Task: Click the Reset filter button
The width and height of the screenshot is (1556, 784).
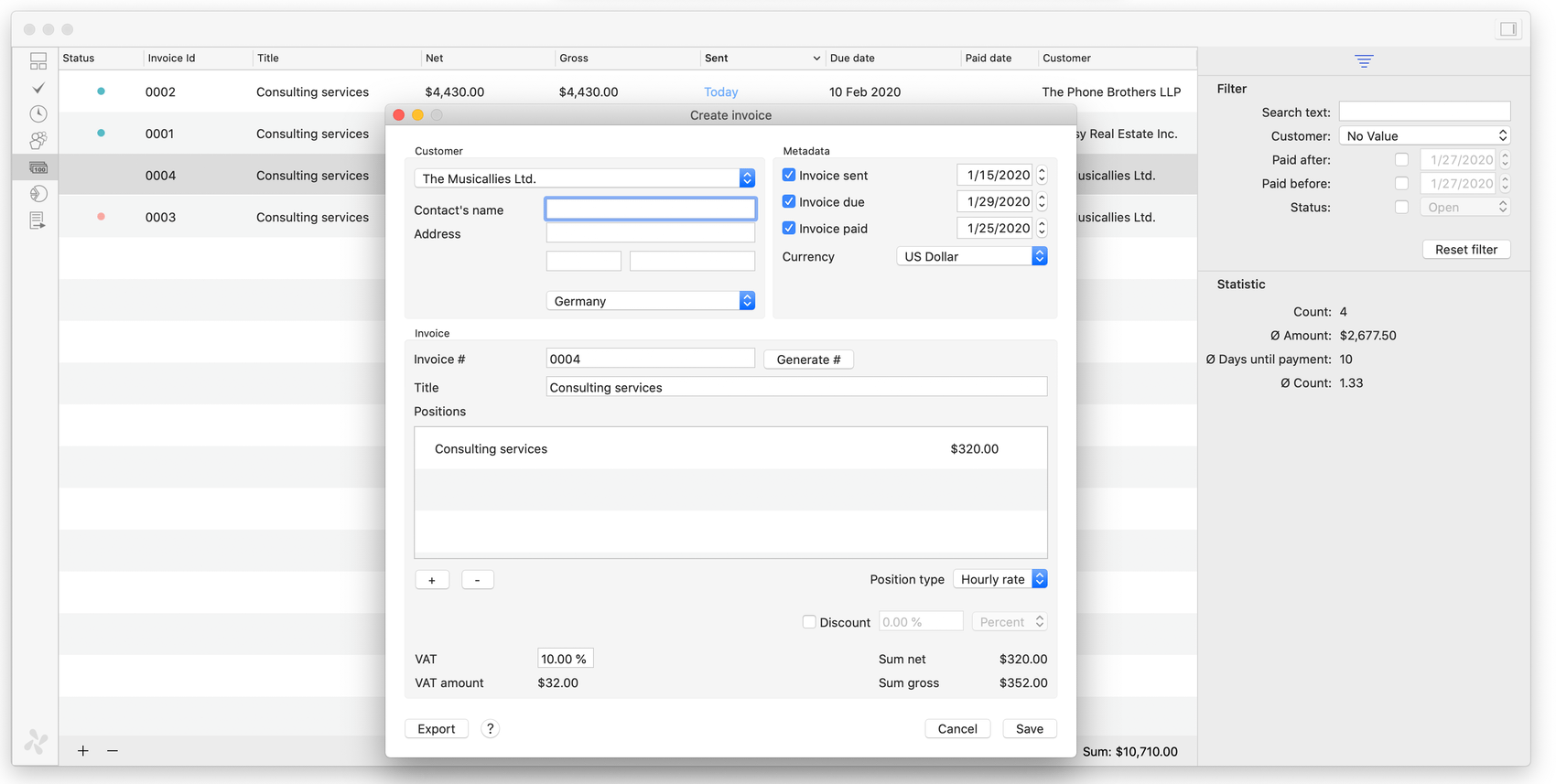Action: coord(1466,249)
